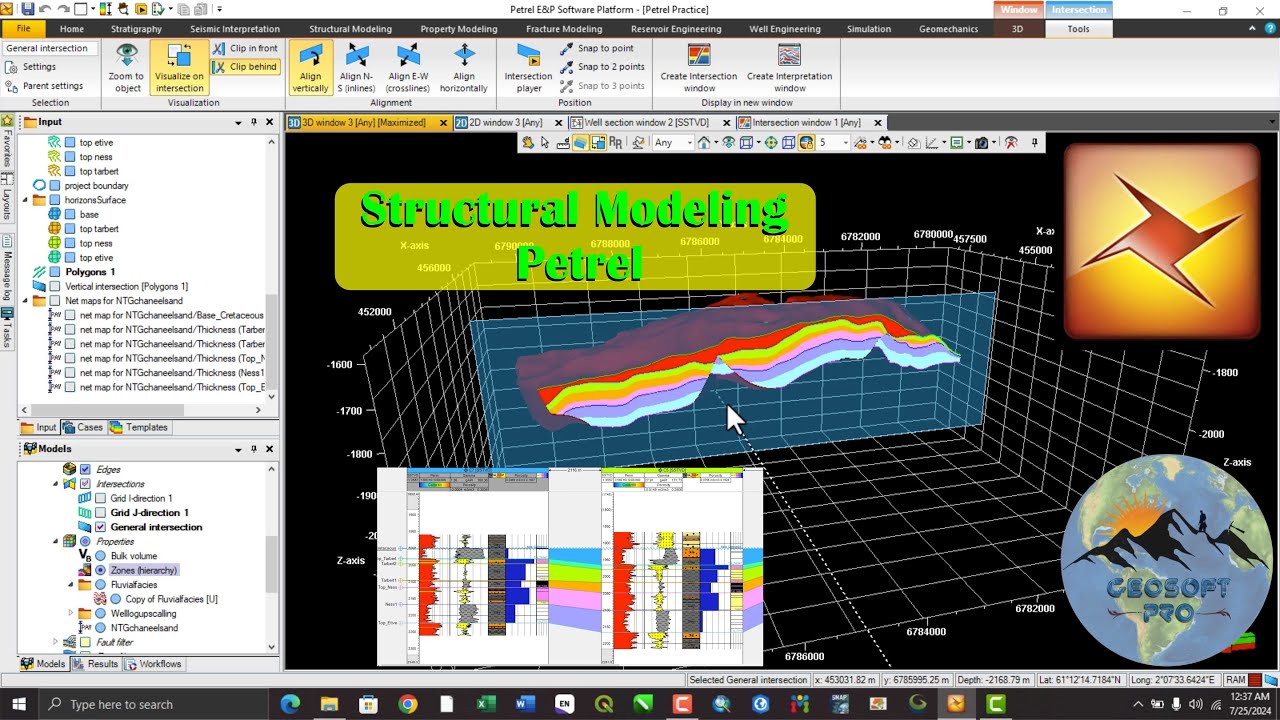
Task: Open the File menu
Action: 23,29
